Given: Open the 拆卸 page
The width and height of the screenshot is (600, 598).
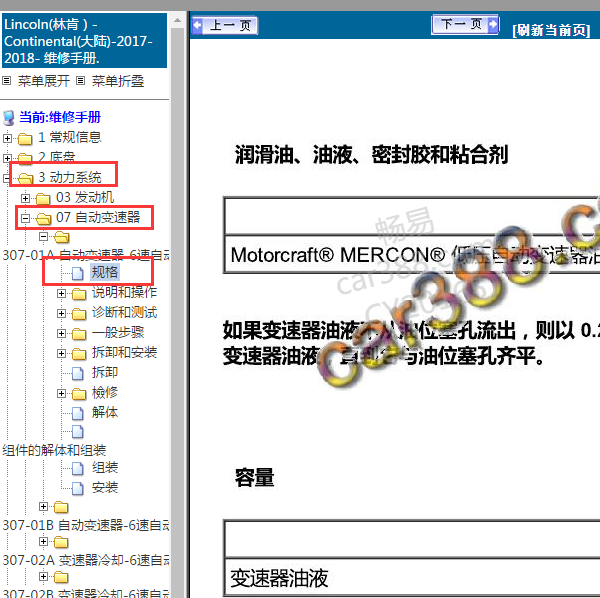Looking at the screenshot, I should click(x=105, y=372).
